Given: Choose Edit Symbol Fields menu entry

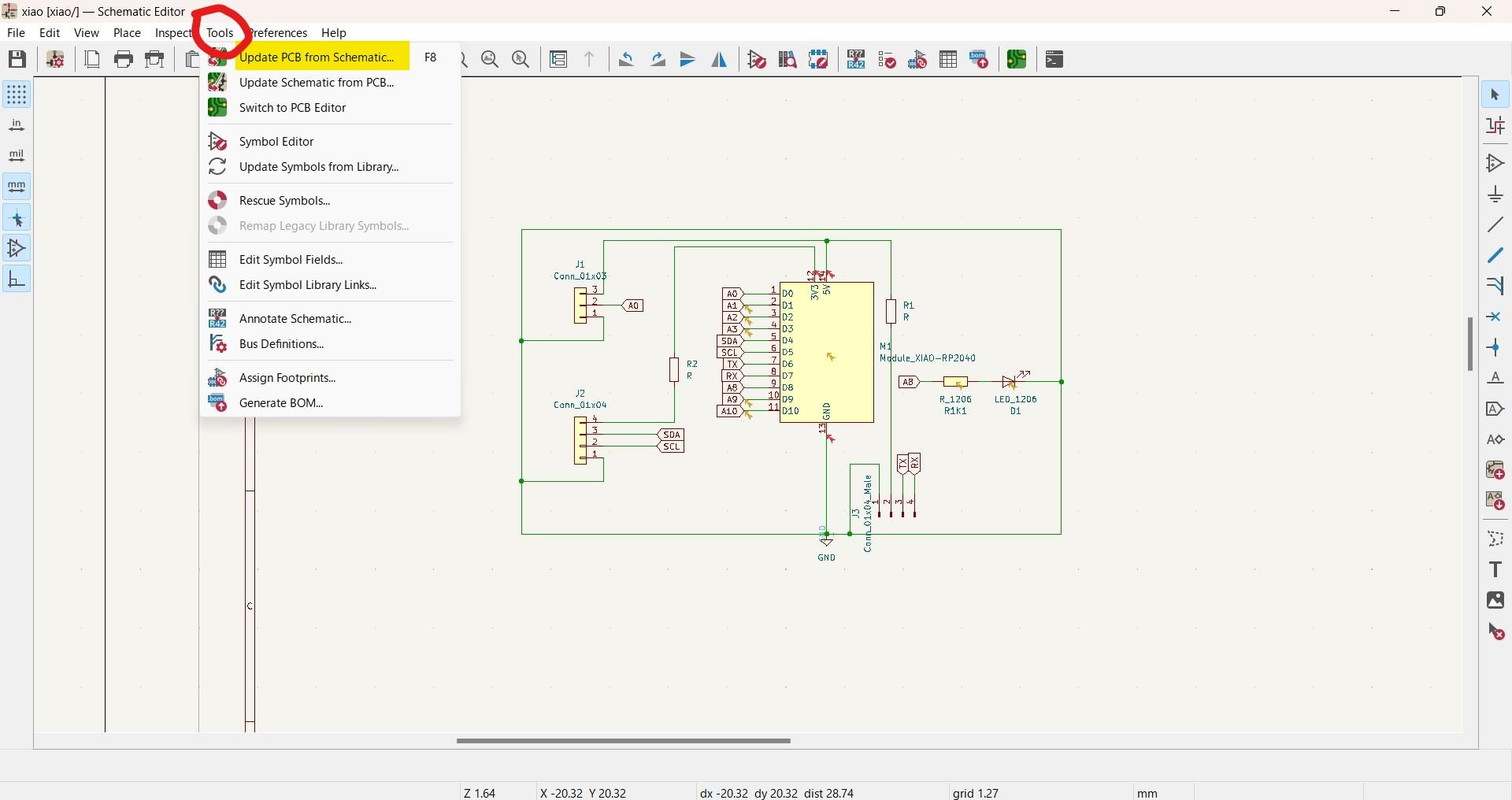Looking at the screenshot, I should (330, 260).
